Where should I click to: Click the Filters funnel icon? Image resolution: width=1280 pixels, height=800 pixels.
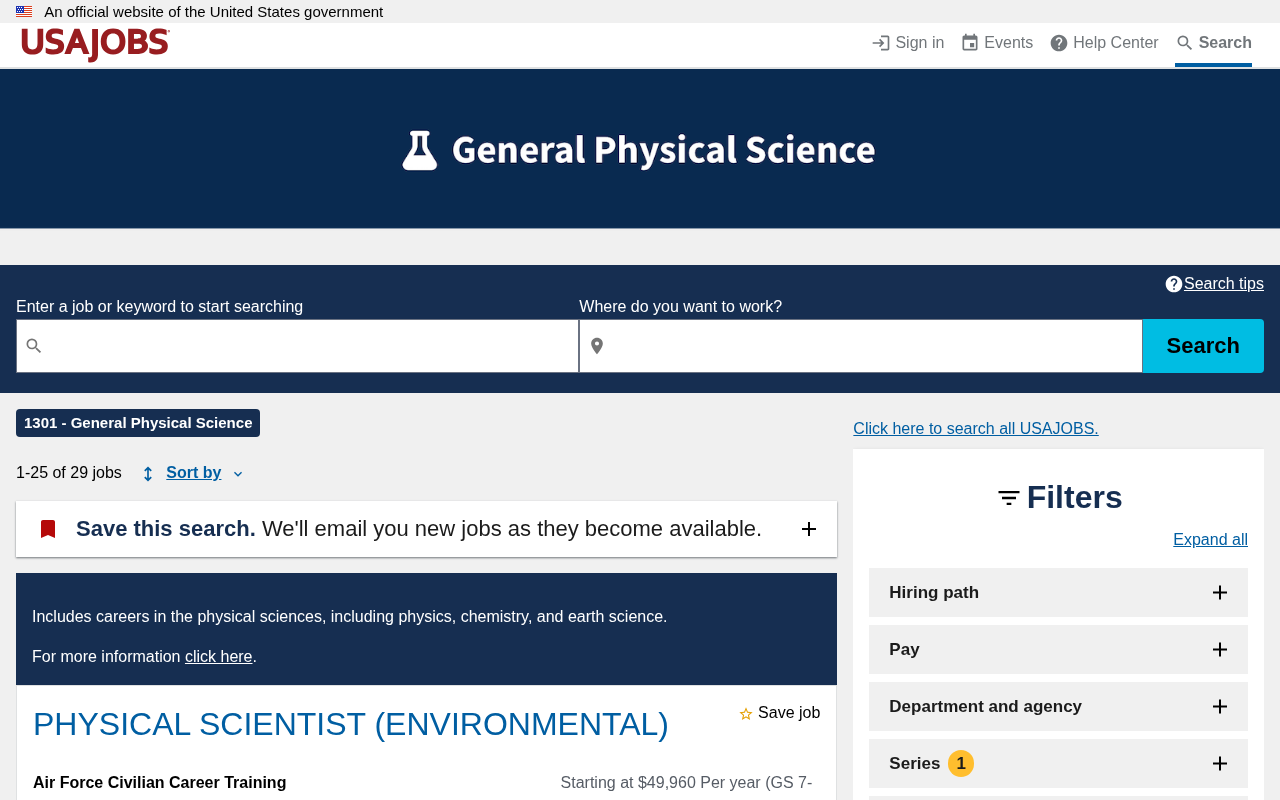(x=1009, y=497)
